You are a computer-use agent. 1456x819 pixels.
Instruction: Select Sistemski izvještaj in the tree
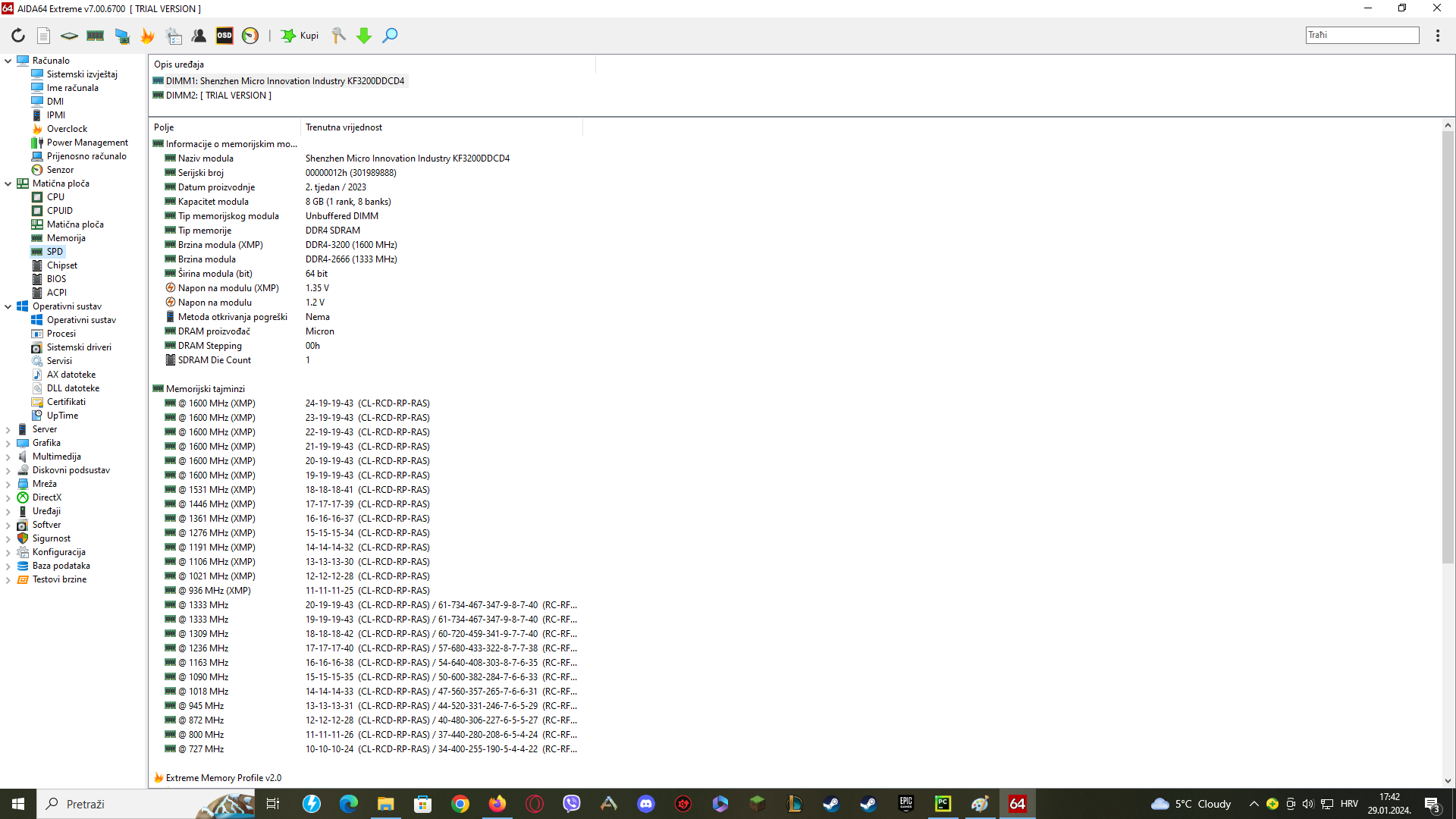pos(82,74)
